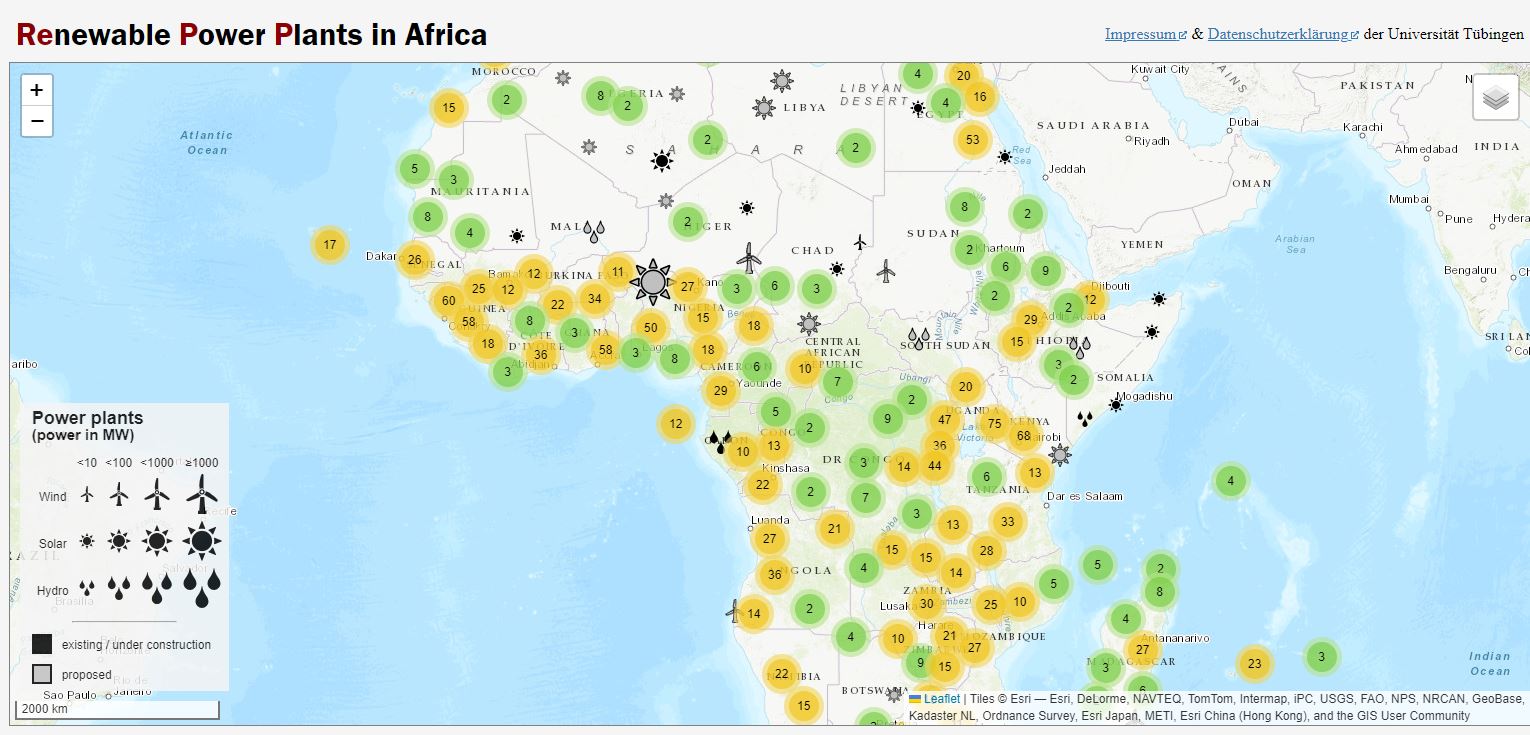Click the black existing/under construction legend swatch
The image size is (1530, 735).
42,644
